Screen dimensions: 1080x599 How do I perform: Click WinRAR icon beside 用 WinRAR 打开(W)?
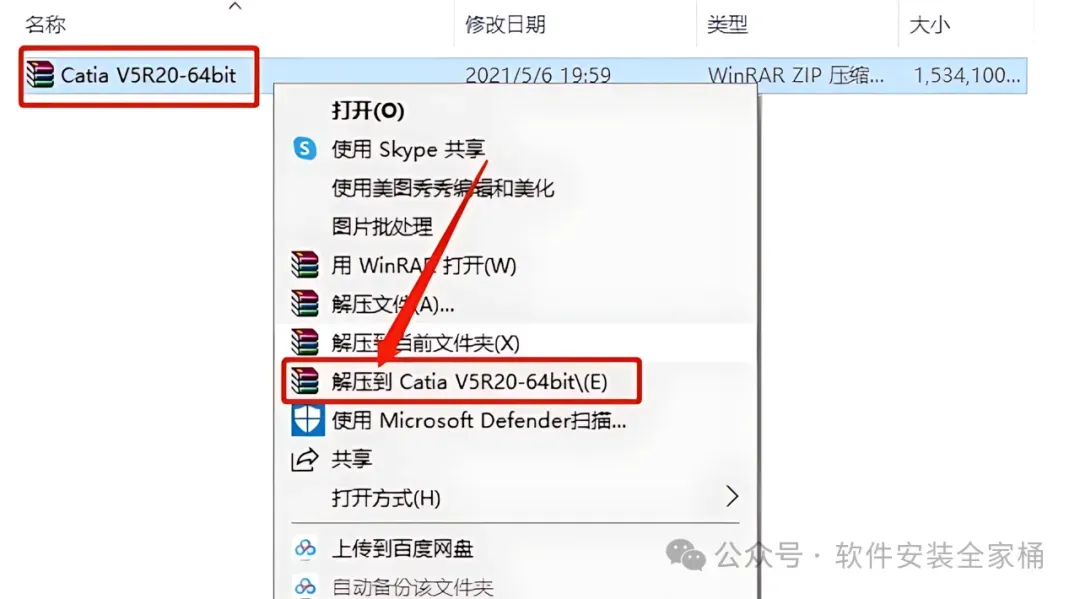(304, 265)
